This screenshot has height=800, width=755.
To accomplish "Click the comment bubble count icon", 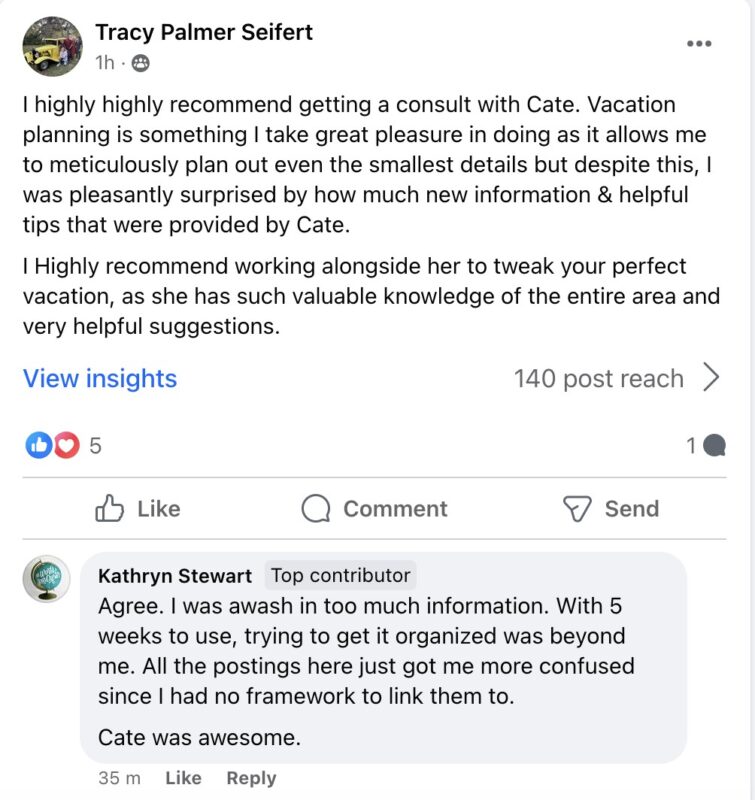I will coord(714,446).
